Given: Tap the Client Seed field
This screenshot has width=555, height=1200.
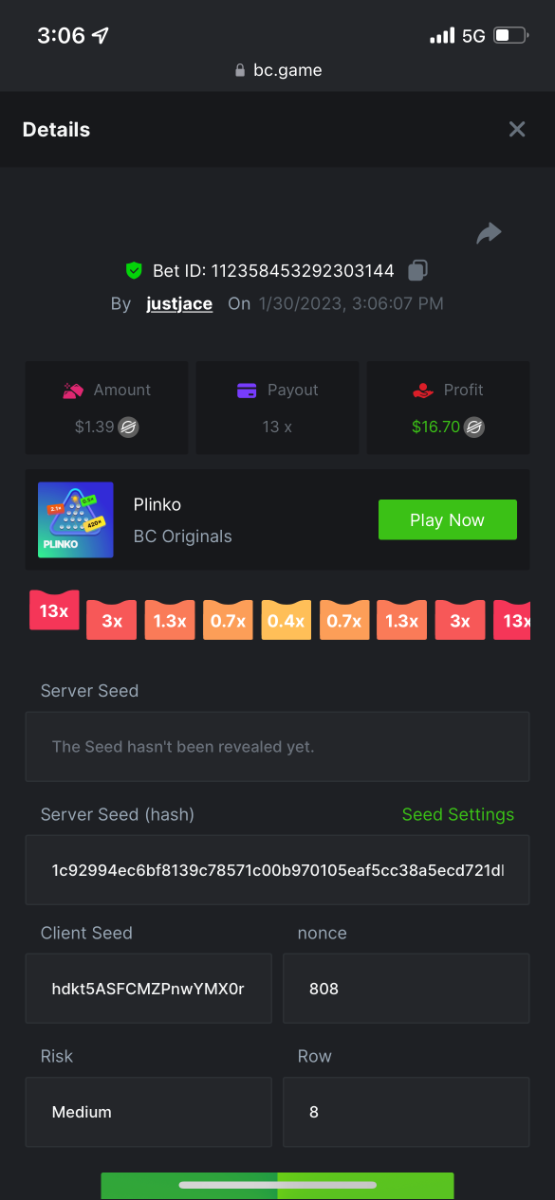Looking at the screenshot, I should coord(148,988).
